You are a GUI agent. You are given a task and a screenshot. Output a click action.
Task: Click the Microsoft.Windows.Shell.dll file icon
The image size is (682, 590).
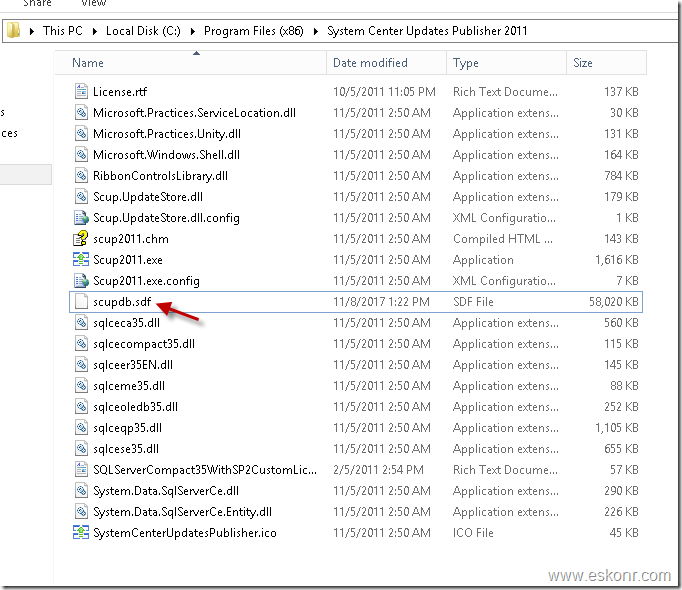81,154
